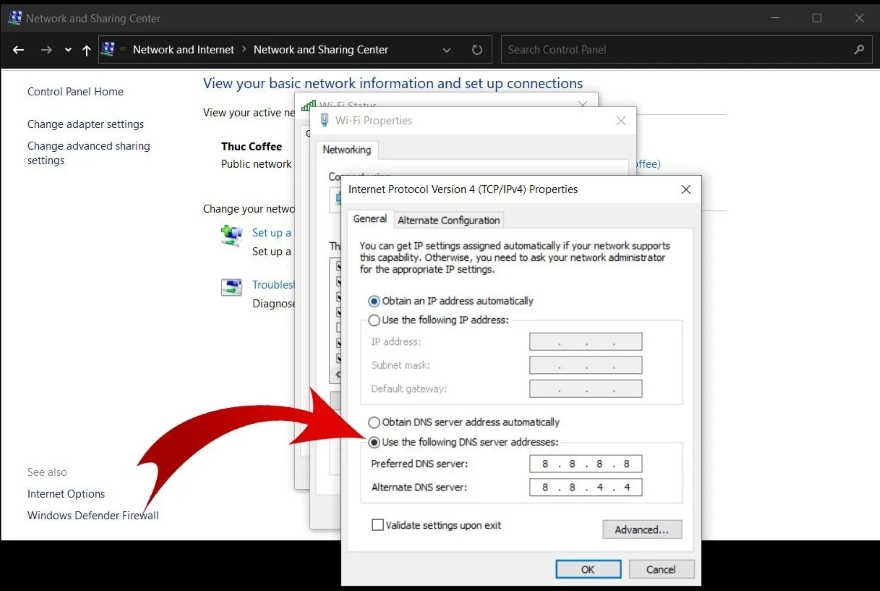Image resolution: width=880 pixels, height=591 pixels.
Task: Click inside the Preferred DNS server field
Action: tap(585, 463)
